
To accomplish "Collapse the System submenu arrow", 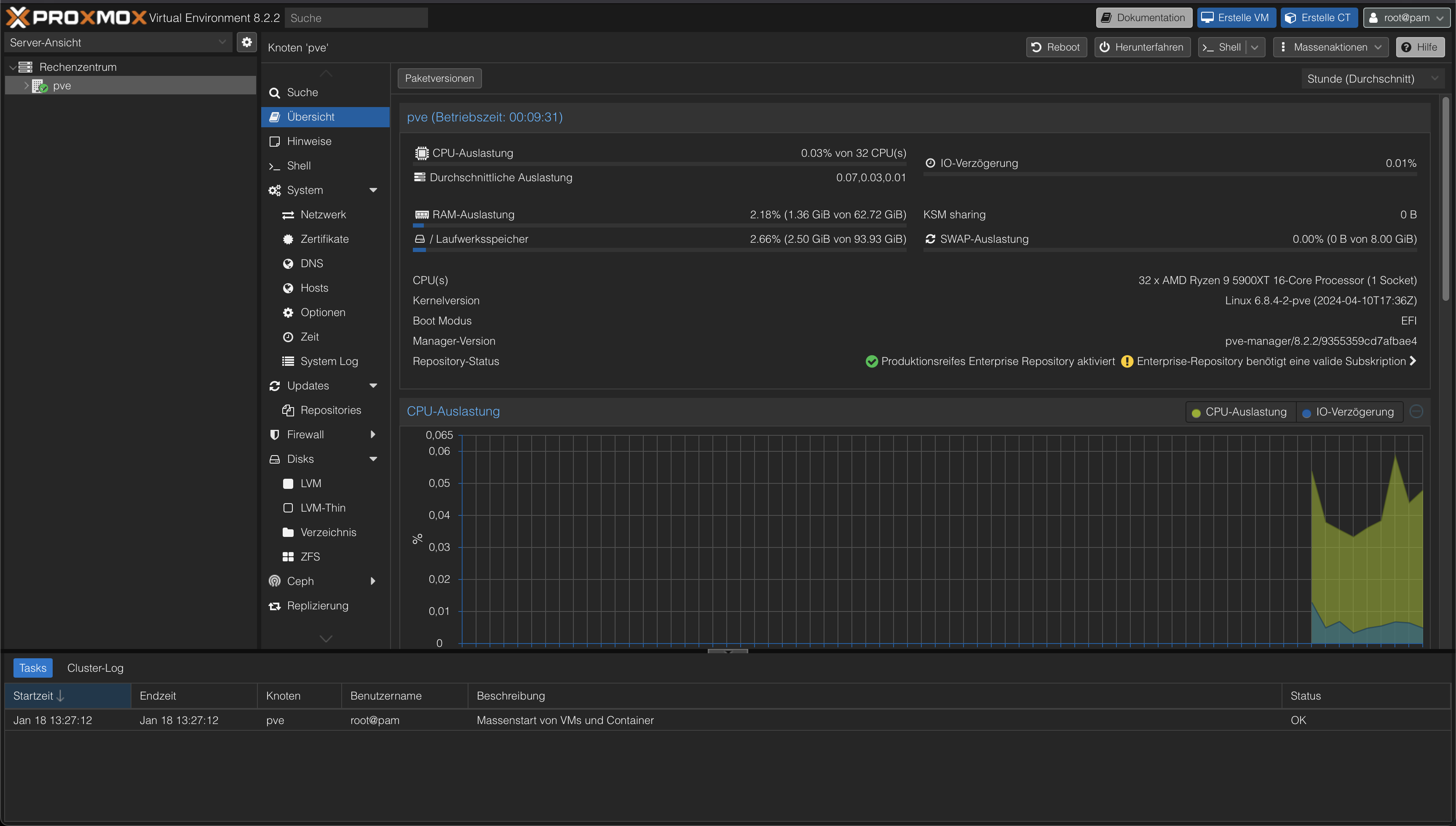I will click(x=373, y=190).
